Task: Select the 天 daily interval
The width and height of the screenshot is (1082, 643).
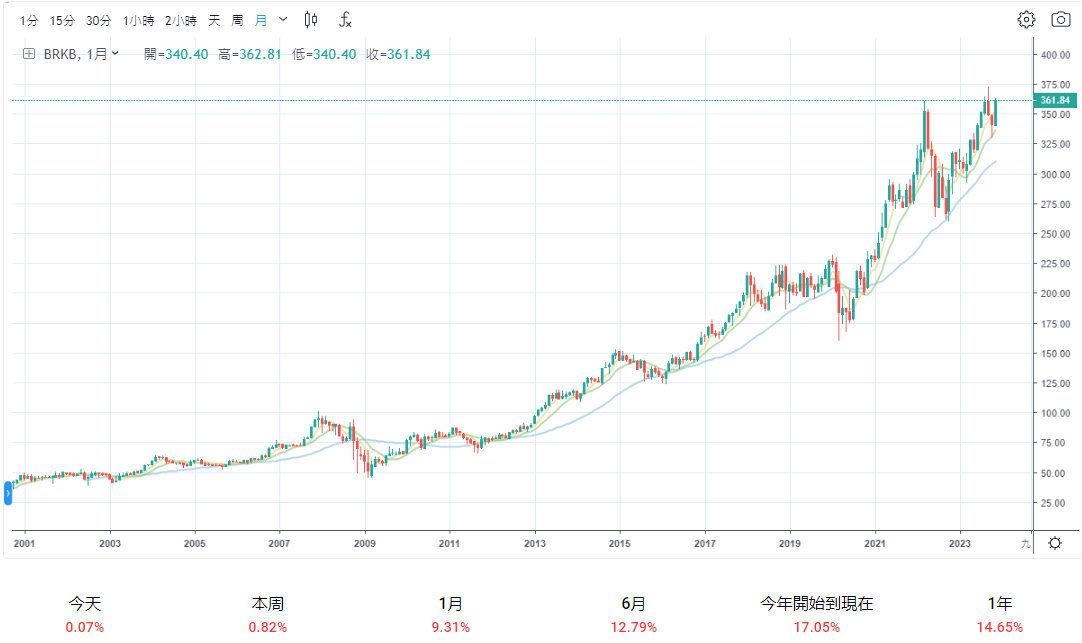Action: (214, 20)
